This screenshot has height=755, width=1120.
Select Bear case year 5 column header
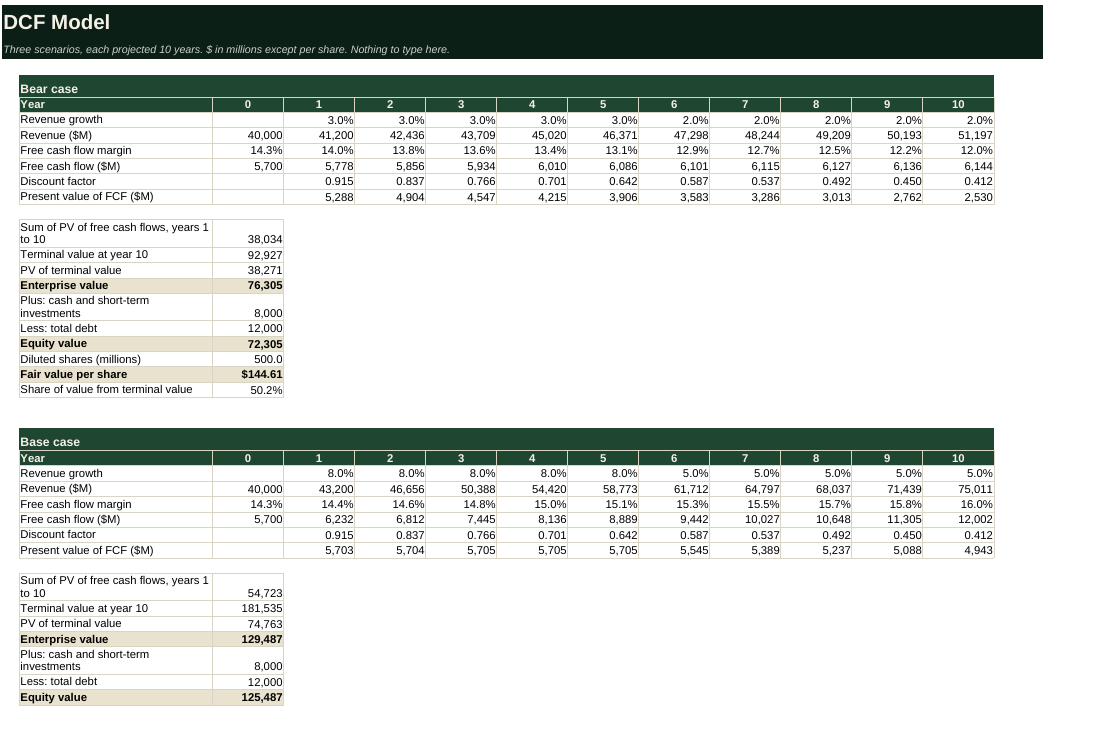click(603, 104)
